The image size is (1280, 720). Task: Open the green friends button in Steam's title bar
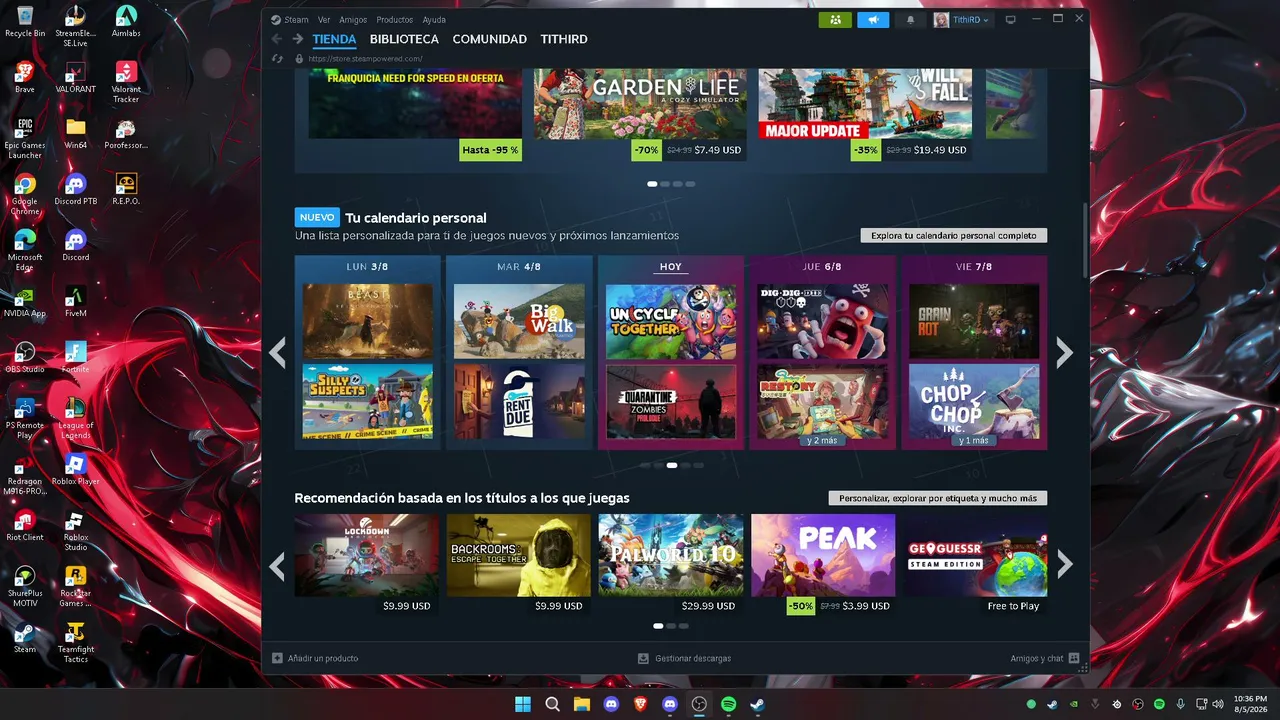[835, 20]
